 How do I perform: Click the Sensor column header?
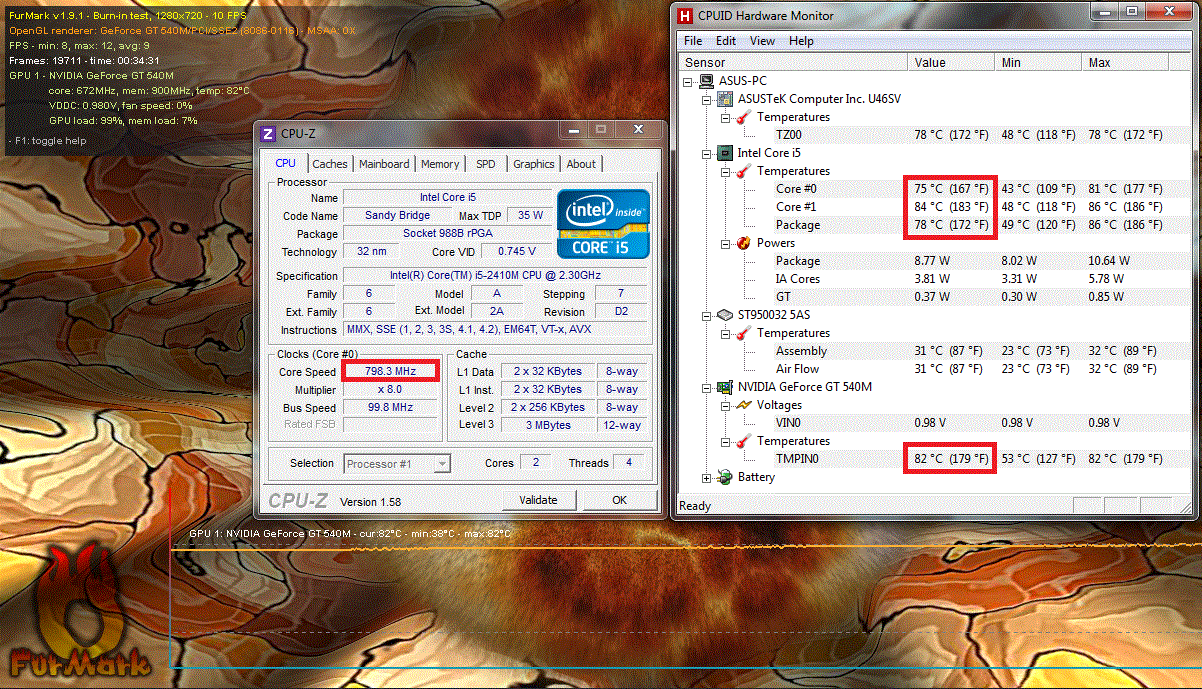[794, 63]
